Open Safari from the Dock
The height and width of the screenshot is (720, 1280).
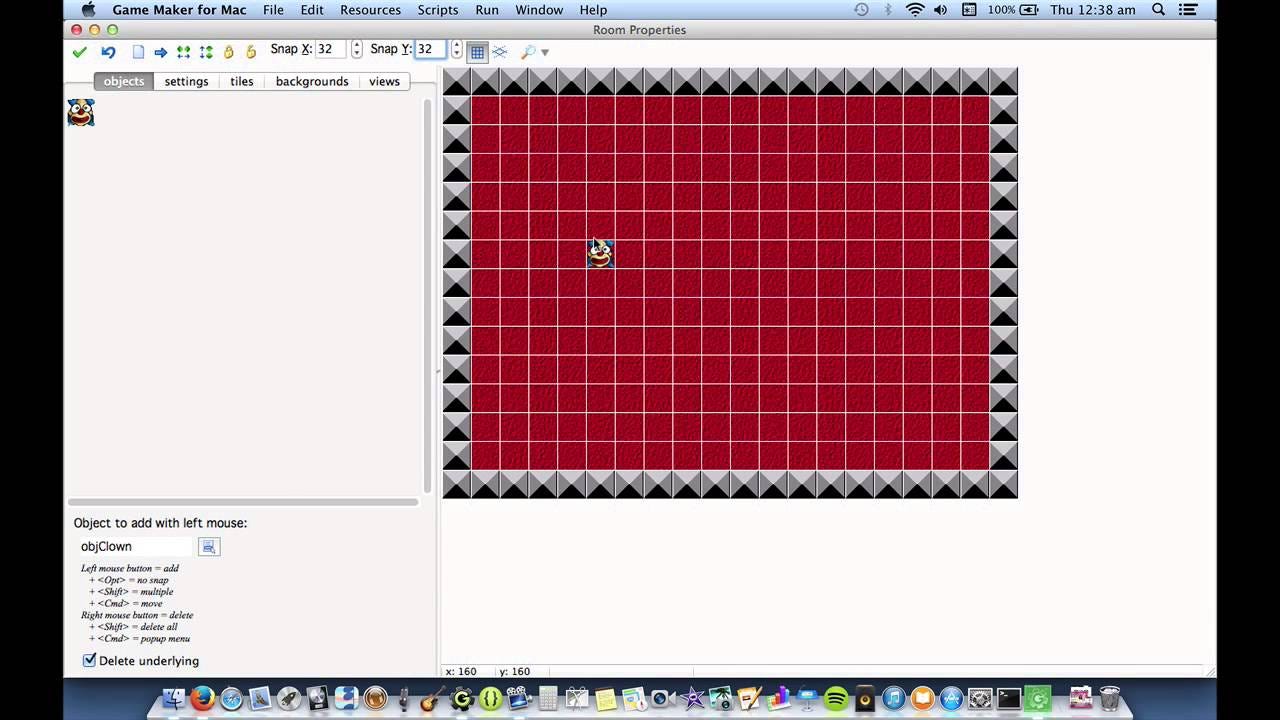231,698
